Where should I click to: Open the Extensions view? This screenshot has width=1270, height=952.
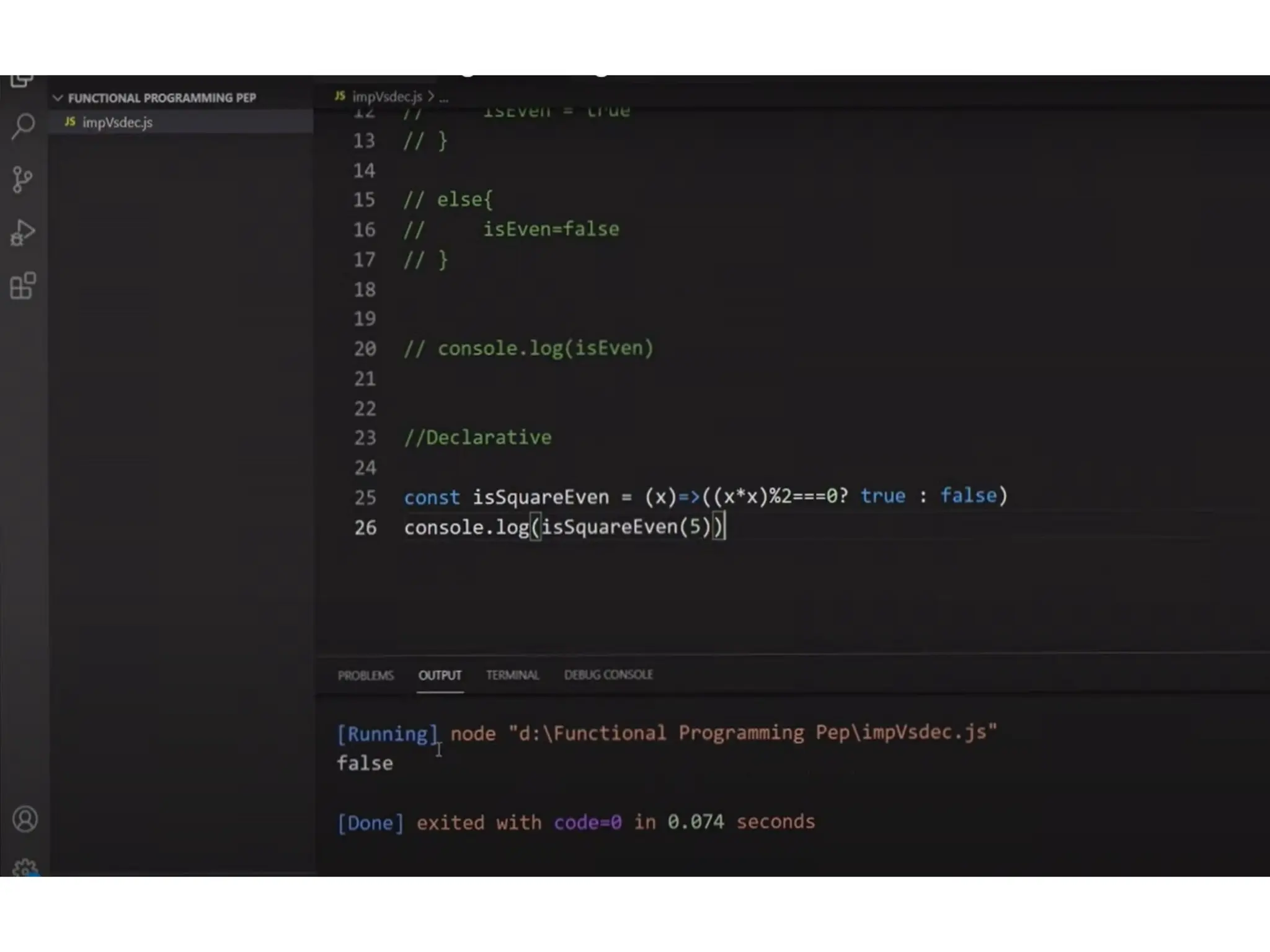point(24,286)
